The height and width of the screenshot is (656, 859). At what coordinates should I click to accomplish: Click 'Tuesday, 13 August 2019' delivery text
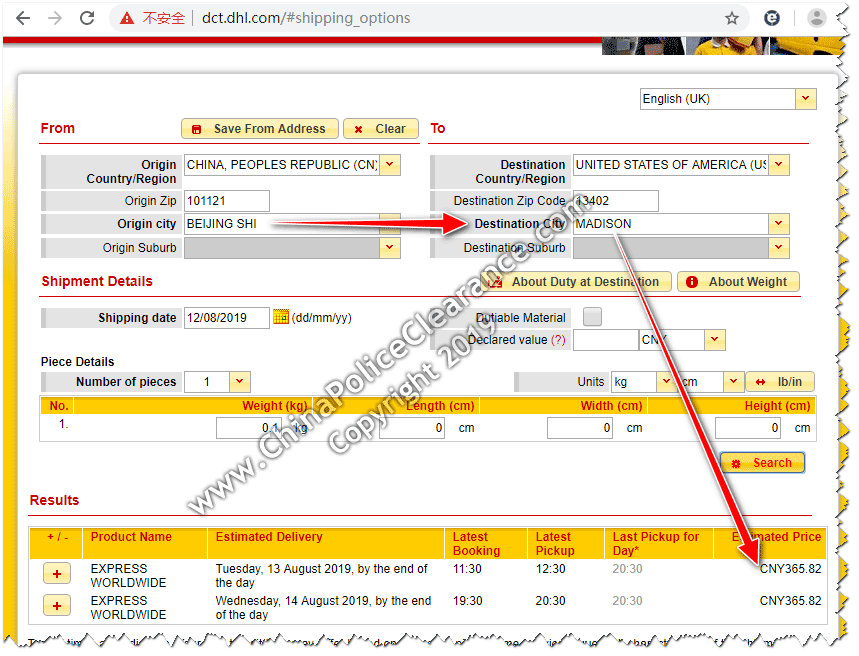(x=283, y=569)
